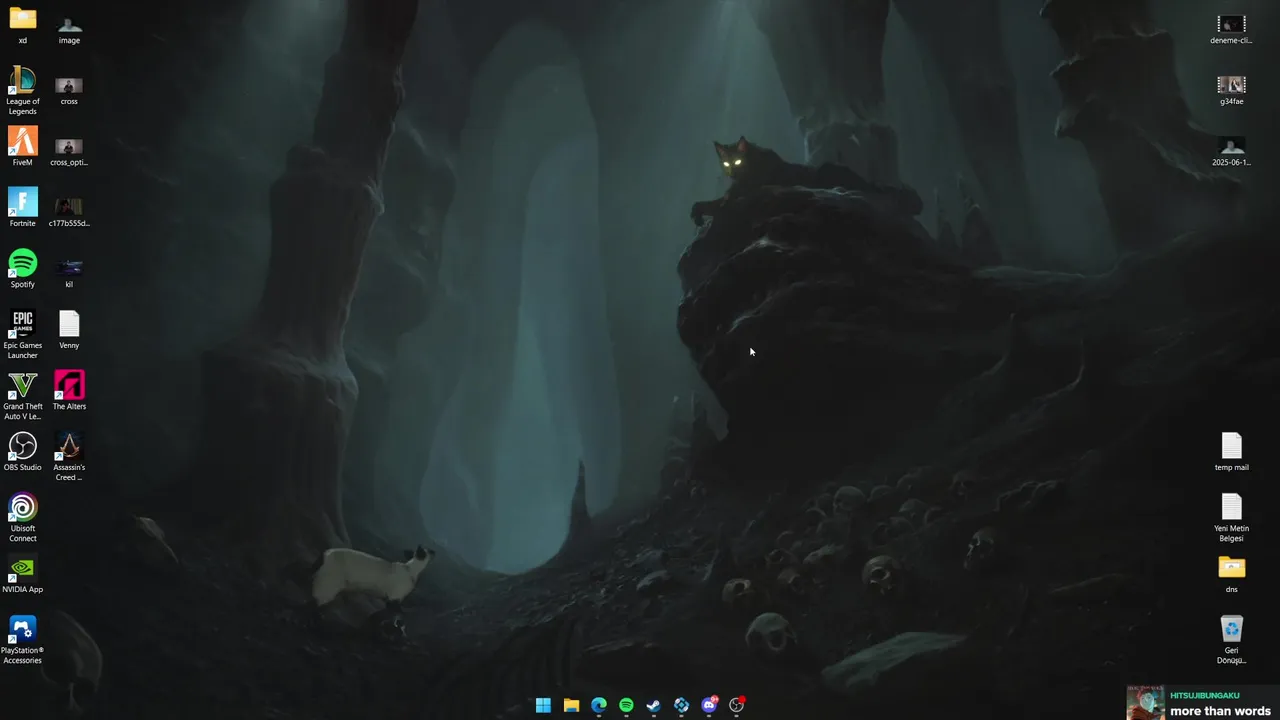Screen dimensions: 1280x720
Task: Open Discord from the taskbar
Action: [710, 705]
